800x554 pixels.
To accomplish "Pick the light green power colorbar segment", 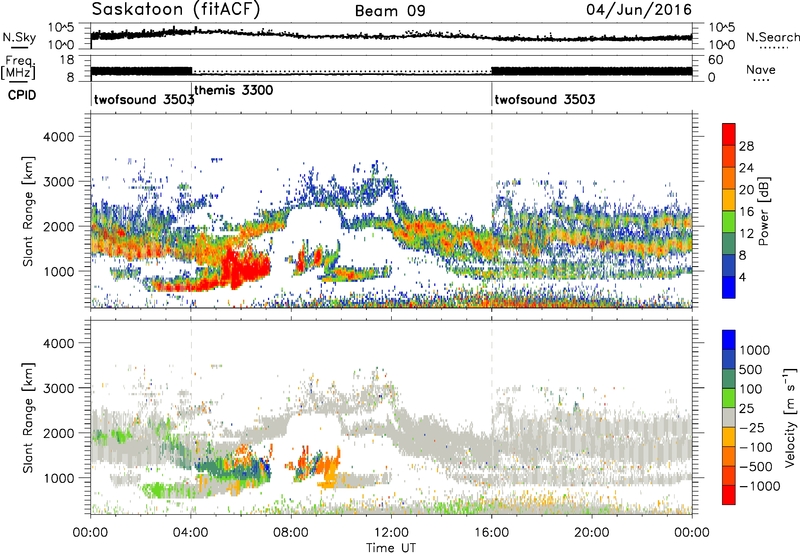I will [729, 221].
